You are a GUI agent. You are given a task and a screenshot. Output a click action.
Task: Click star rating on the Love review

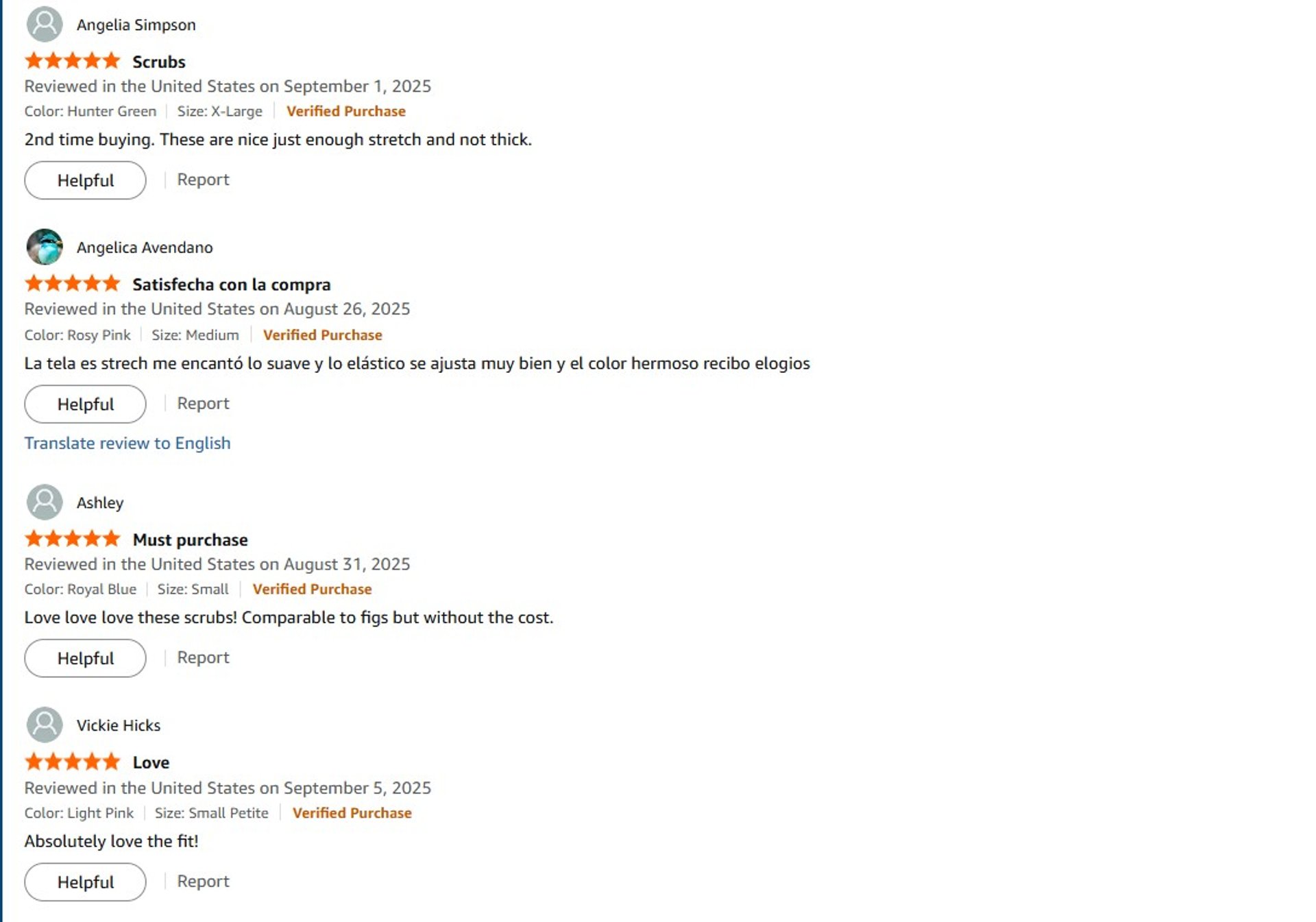pos(72,762)
